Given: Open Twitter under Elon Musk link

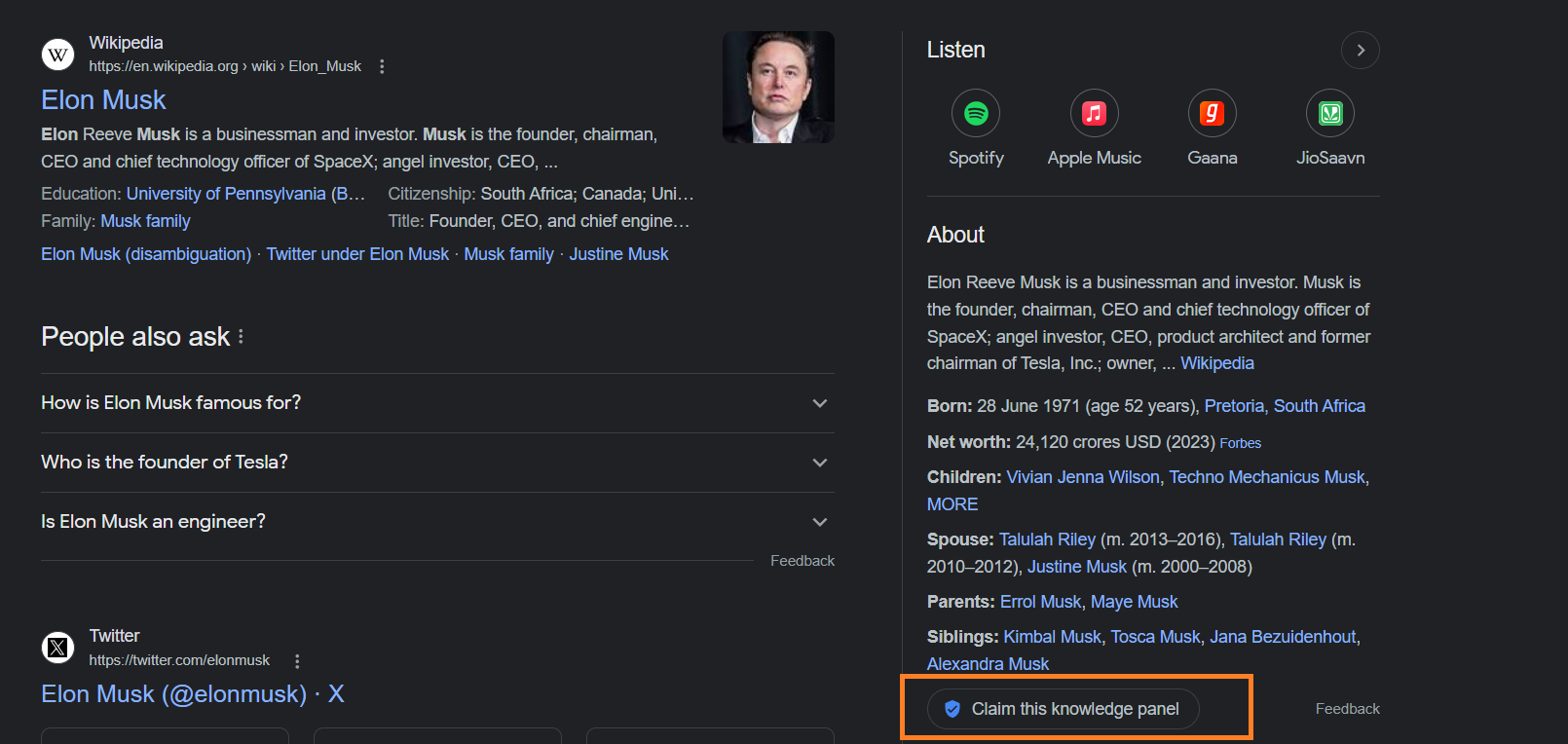Looking at the screenshot, I should tap(357, 254).
